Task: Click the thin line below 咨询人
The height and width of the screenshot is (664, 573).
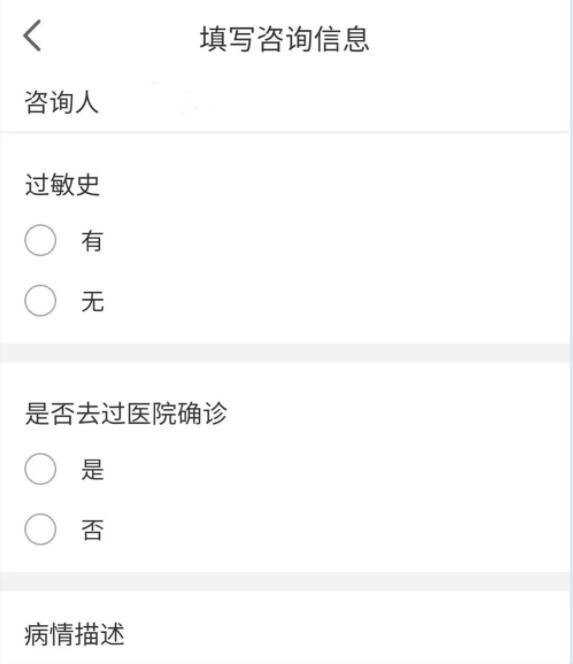Action: [x=285, y=132]
